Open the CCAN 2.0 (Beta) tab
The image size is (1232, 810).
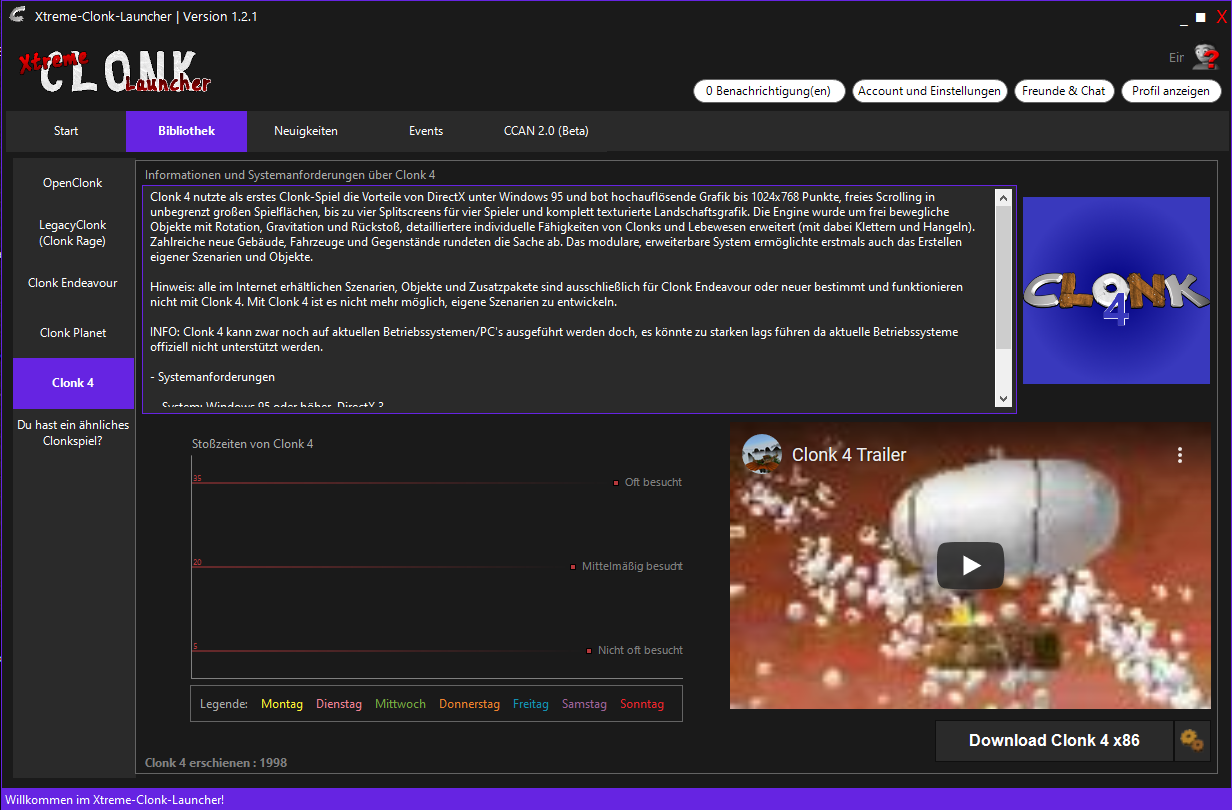pyautogui.click(x=546, y=131)
